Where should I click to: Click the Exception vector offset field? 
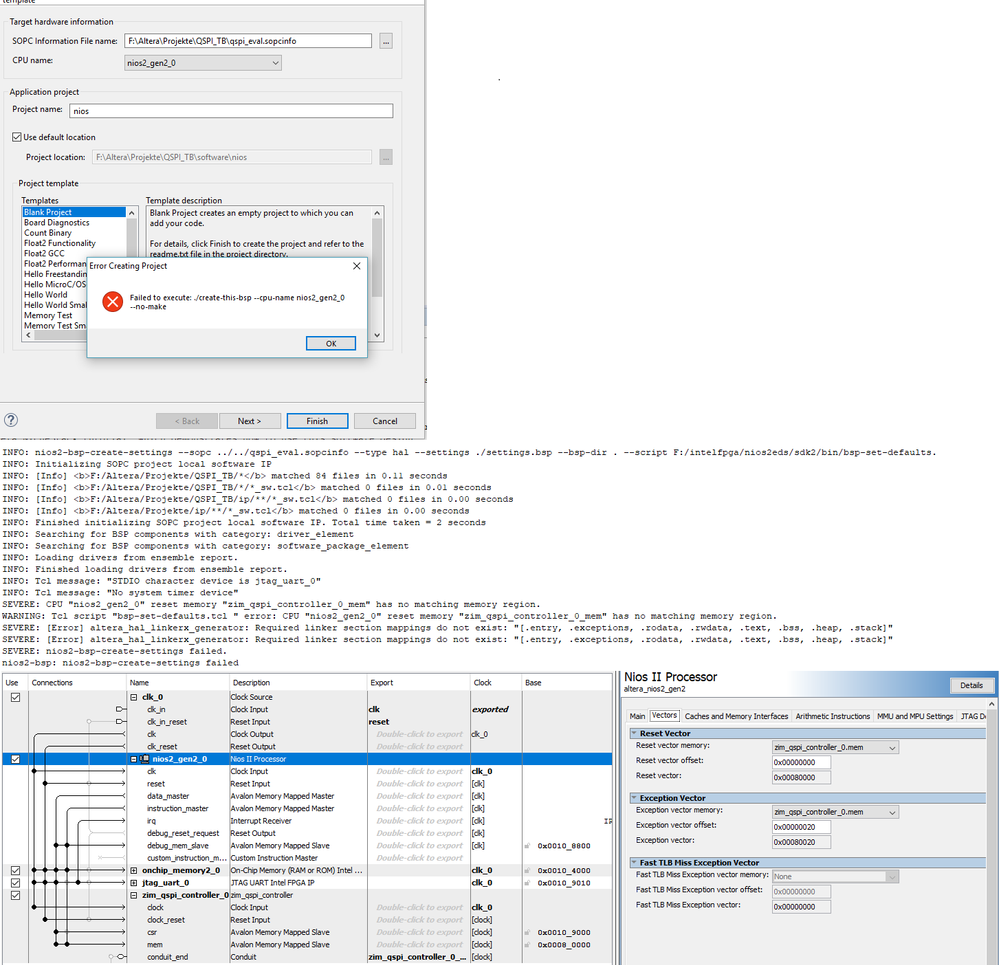pos(801,827)
